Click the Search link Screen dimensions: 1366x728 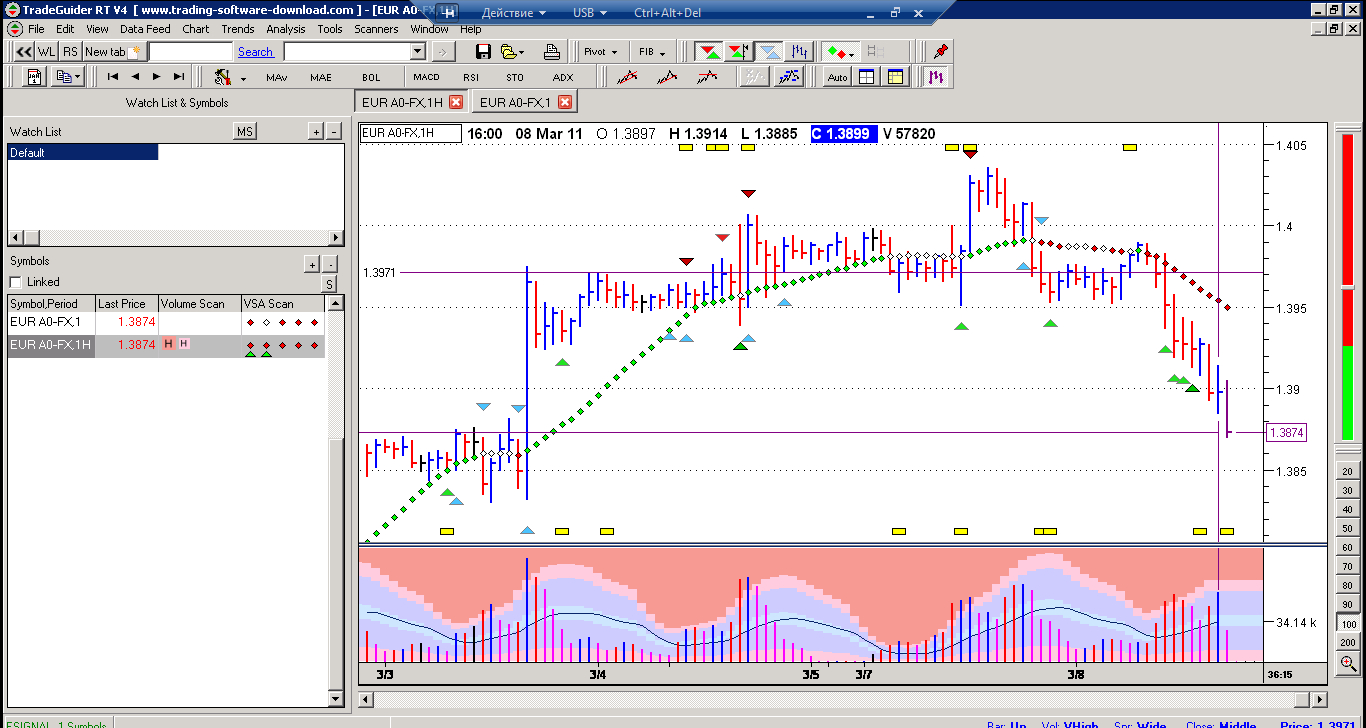[x=255, y=52]
